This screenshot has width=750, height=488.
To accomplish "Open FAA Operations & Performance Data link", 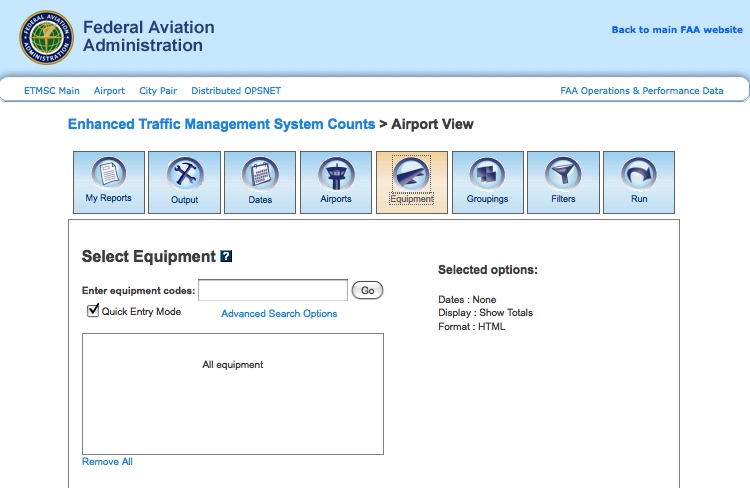I will click(642, 90).
